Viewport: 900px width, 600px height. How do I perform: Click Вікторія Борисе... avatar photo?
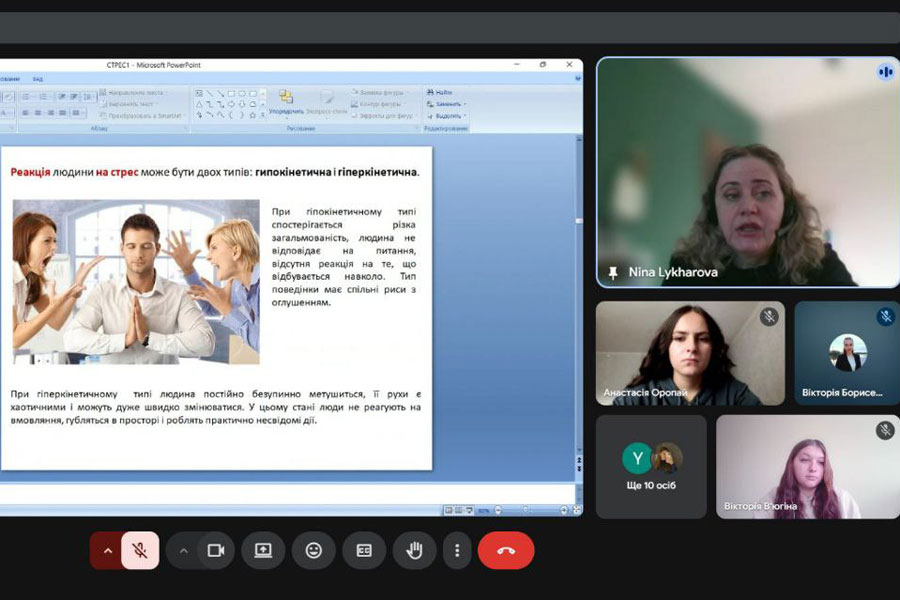pyautogui.click(x=848, y=353)
